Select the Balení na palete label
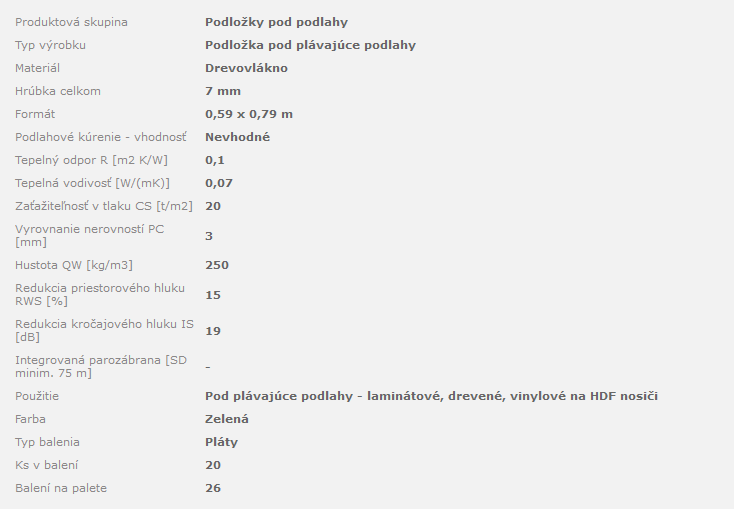 [x=61, y=488]
